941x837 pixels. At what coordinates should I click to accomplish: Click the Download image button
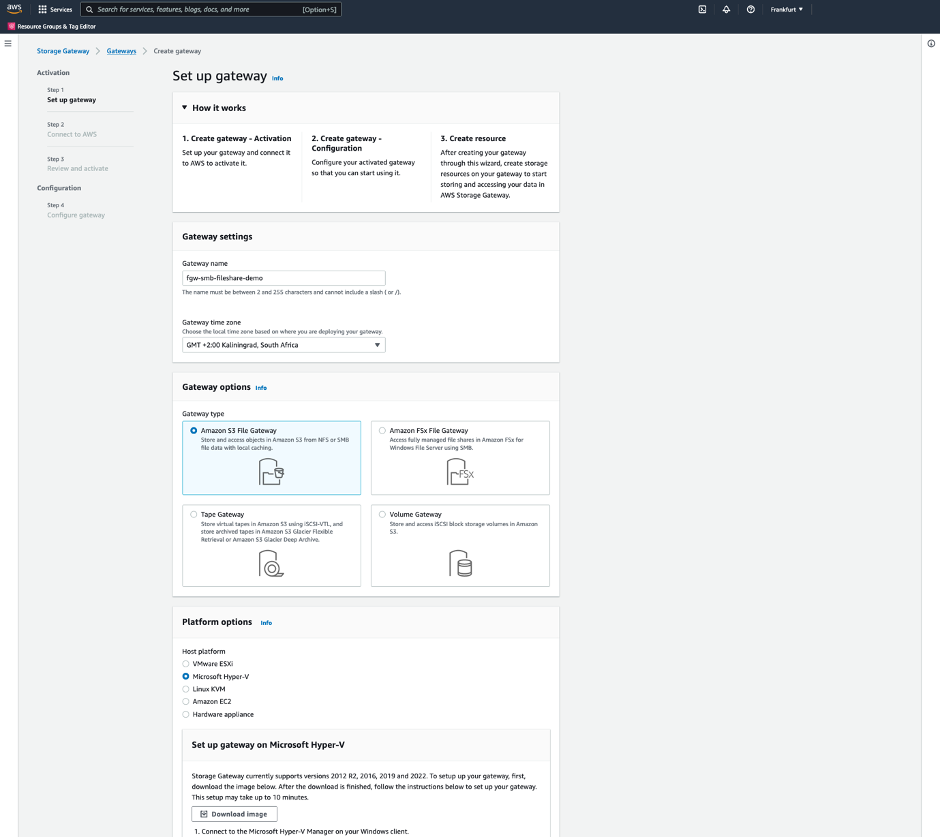pos(234,813)
